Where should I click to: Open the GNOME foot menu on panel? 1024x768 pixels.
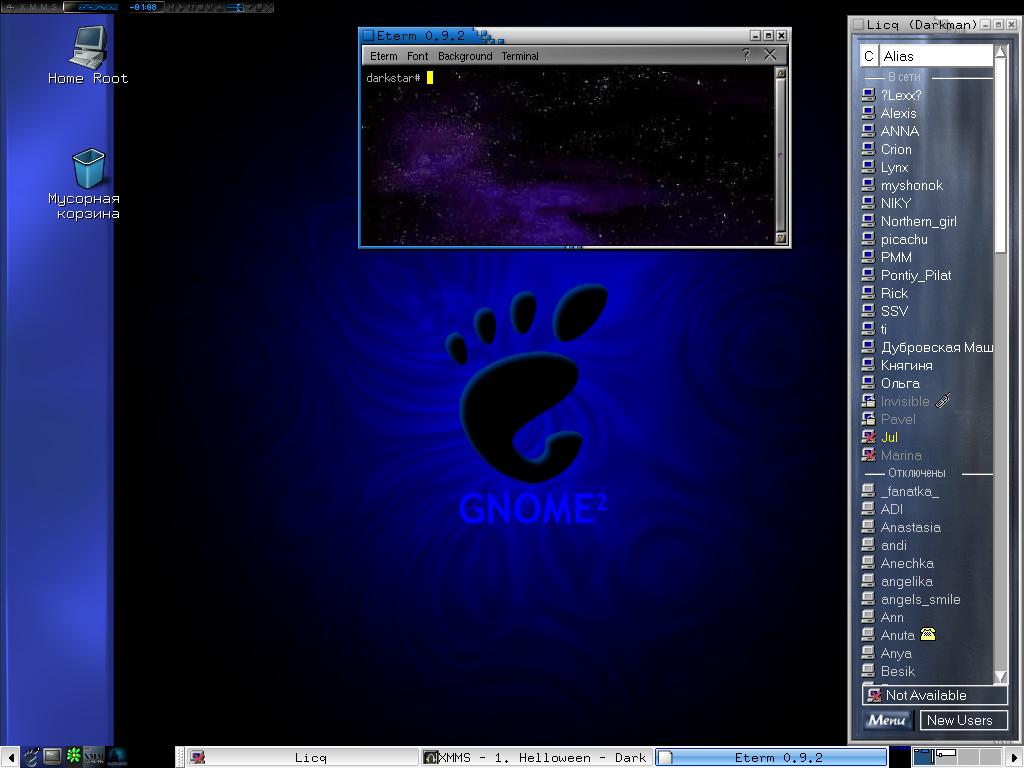click(x=31, y=757)
